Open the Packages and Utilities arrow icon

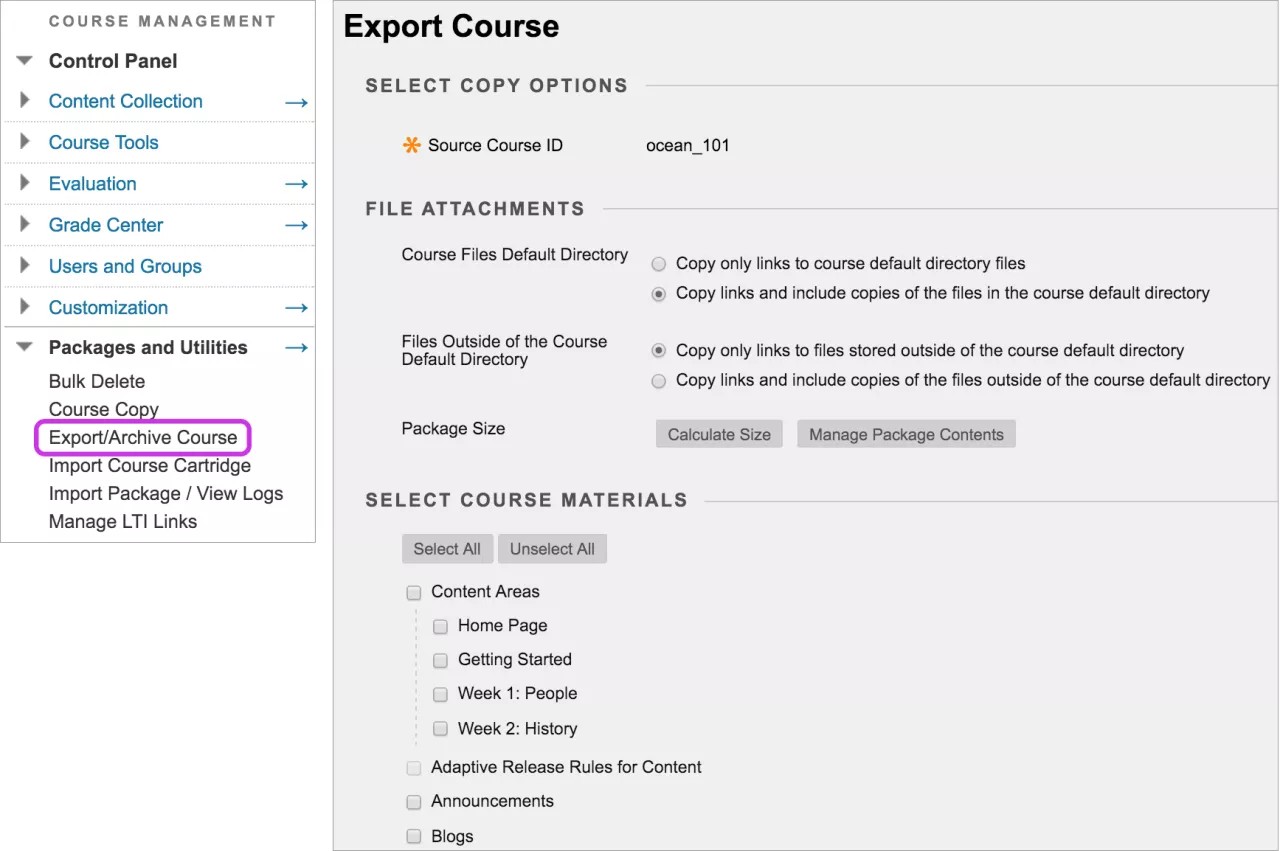[296, 347]
